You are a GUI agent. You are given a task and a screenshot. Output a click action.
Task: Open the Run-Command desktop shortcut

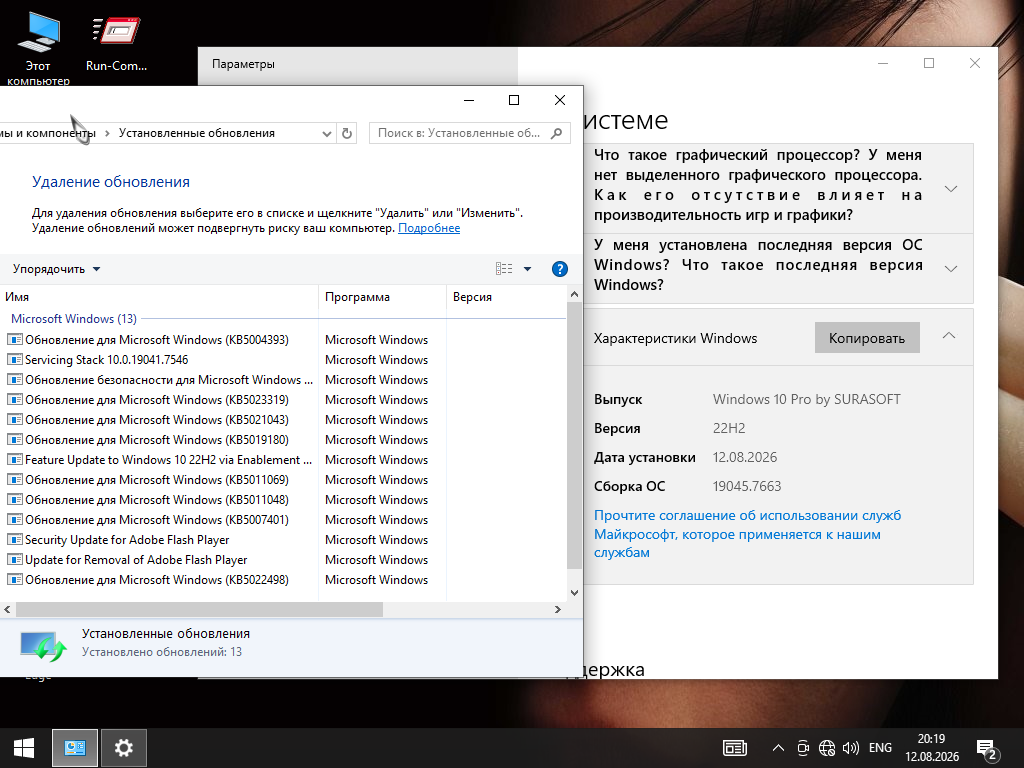[x=116, y=42]
